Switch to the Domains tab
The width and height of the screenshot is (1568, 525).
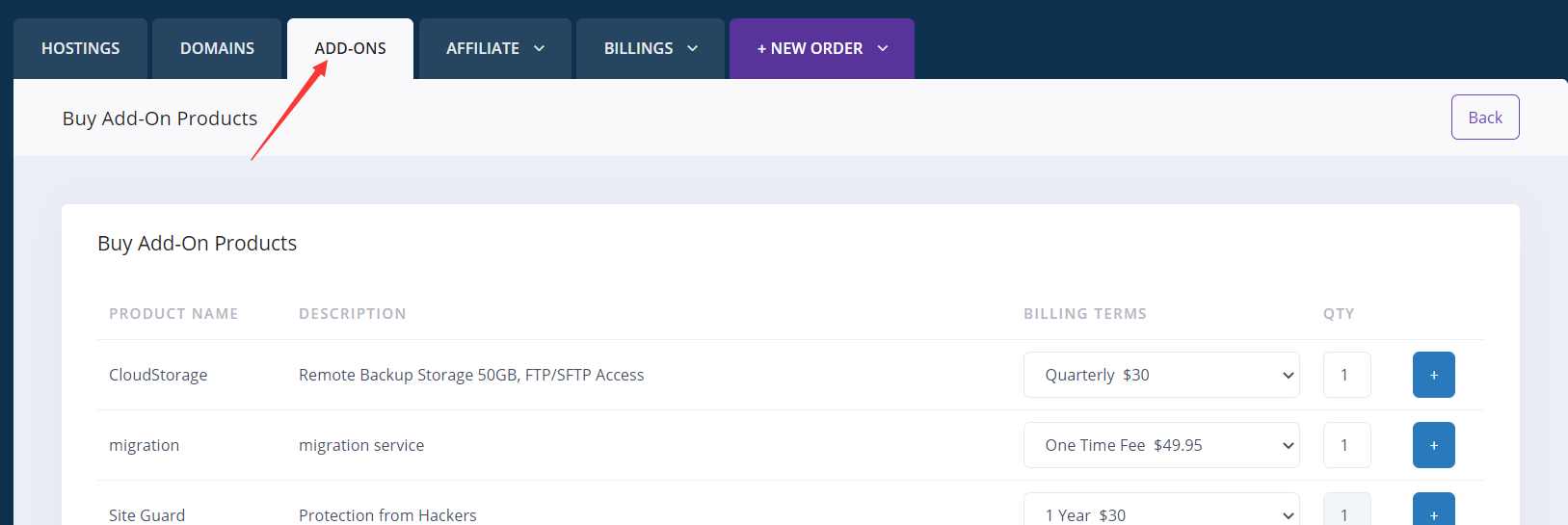pos(217,48)
